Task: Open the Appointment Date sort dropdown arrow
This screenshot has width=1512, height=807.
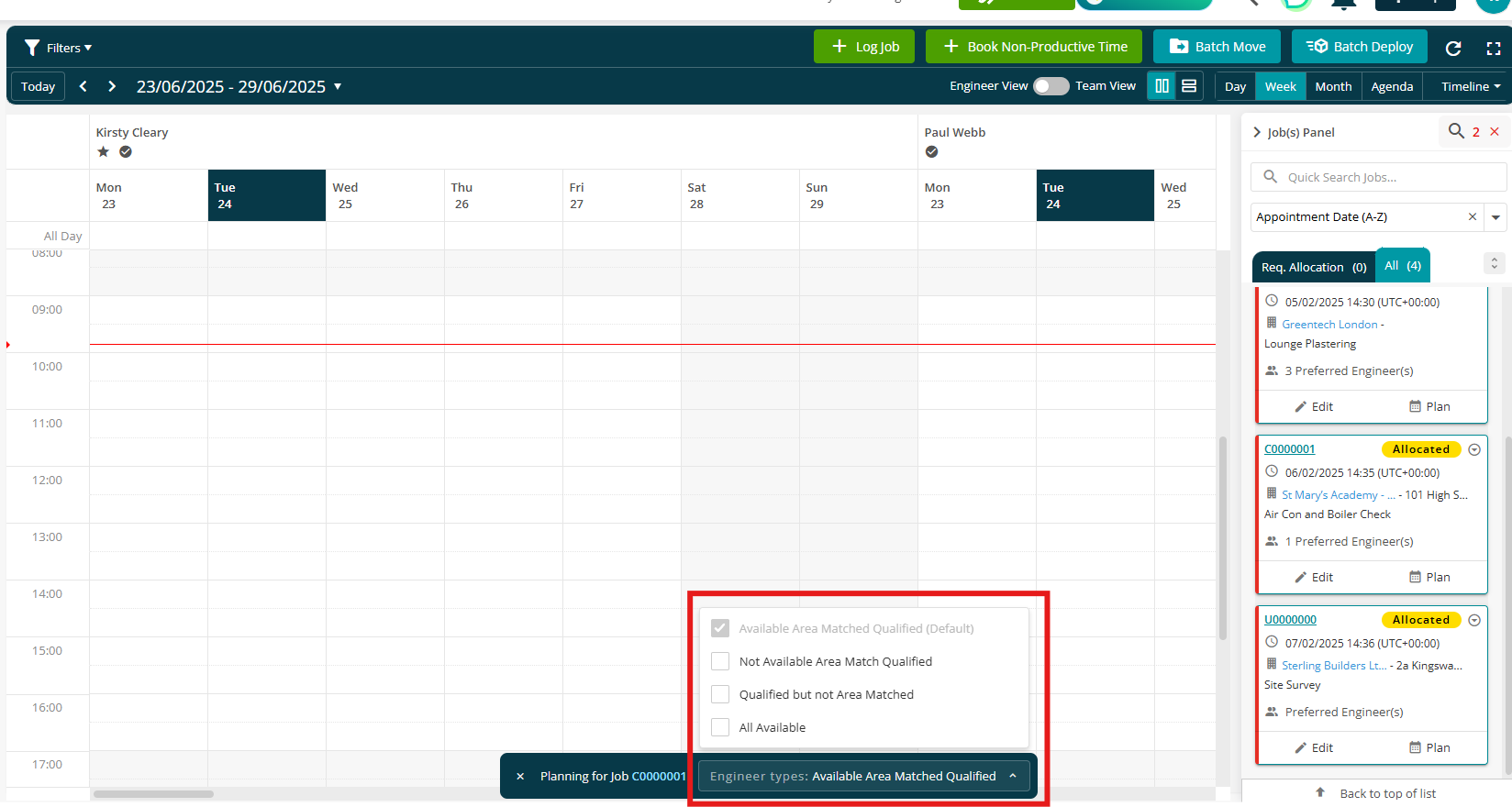Action: click(1495, 217)
